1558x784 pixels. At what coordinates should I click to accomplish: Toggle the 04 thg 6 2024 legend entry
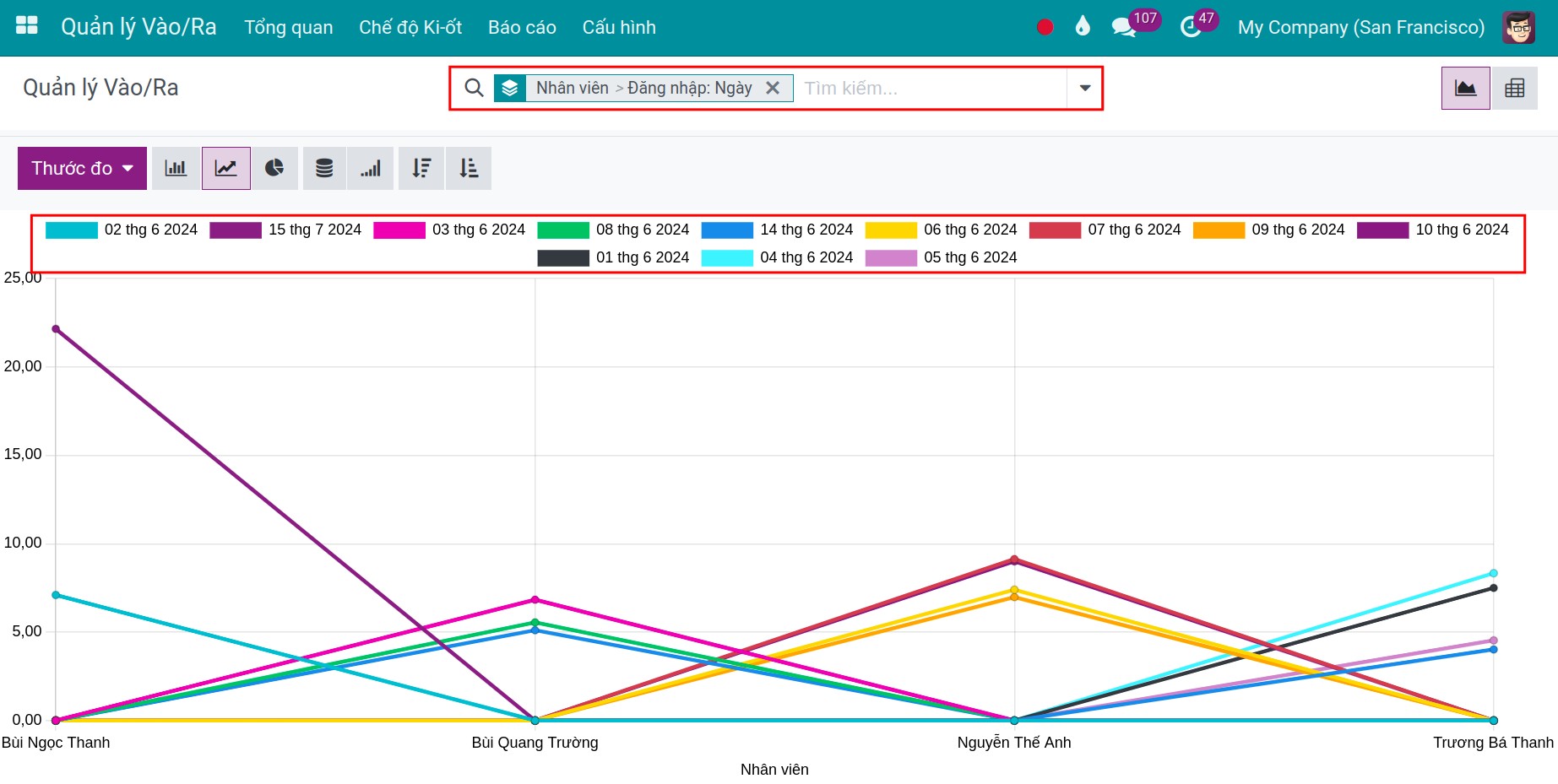[777, 258]
